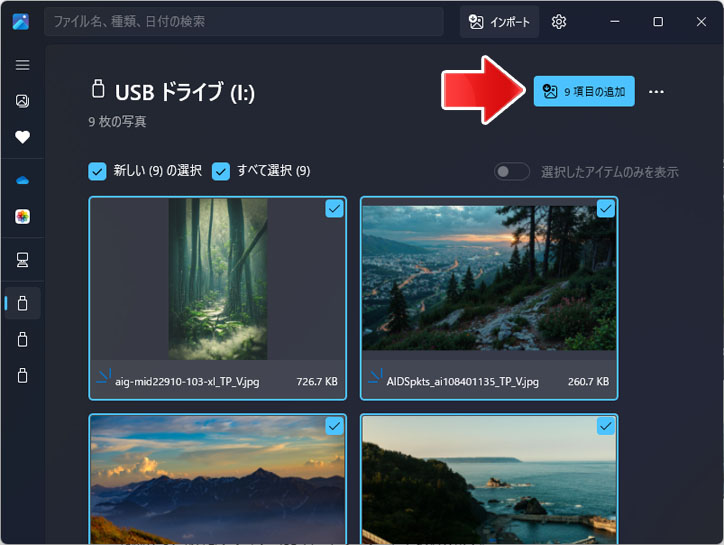Select the third USB drive in the sidebar
This screenshot has height=545, width=724.
tap(22, 376)
